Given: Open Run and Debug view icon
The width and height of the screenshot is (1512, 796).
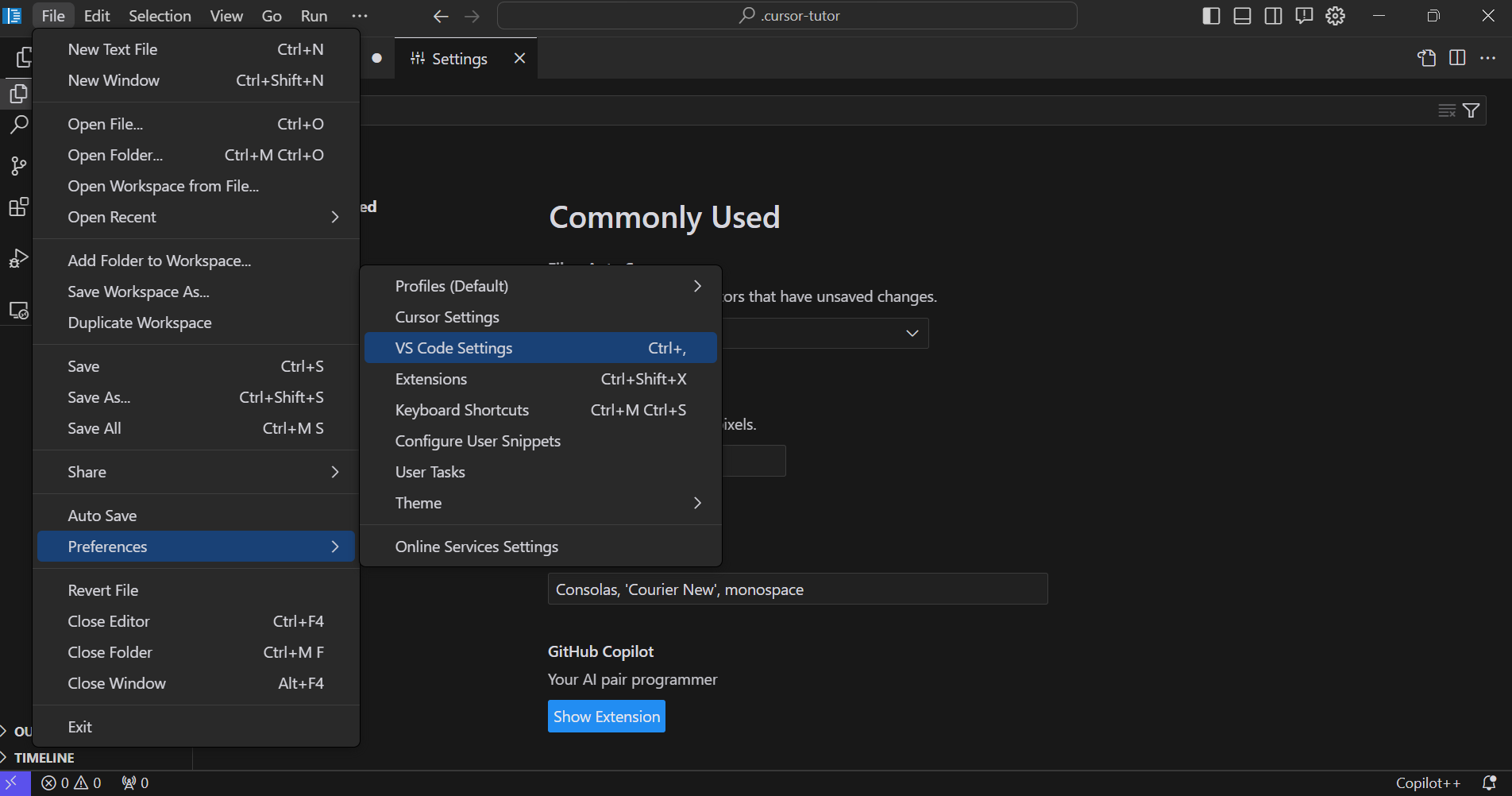Looking at the screenshot, I should pyautogui.click(x=18, y=259).
